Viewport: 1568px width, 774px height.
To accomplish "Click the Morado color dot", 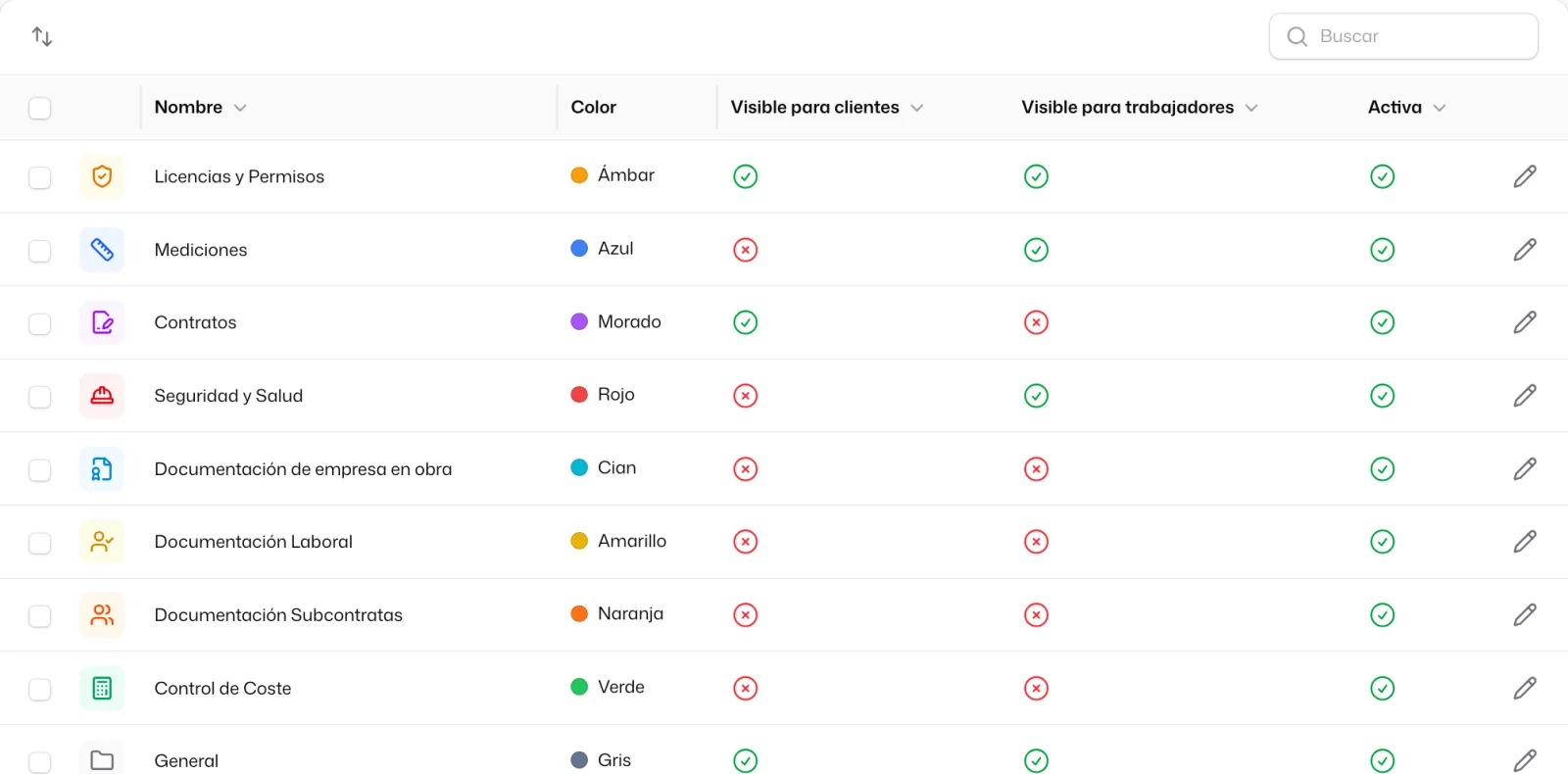I will (x=579, y=321).
